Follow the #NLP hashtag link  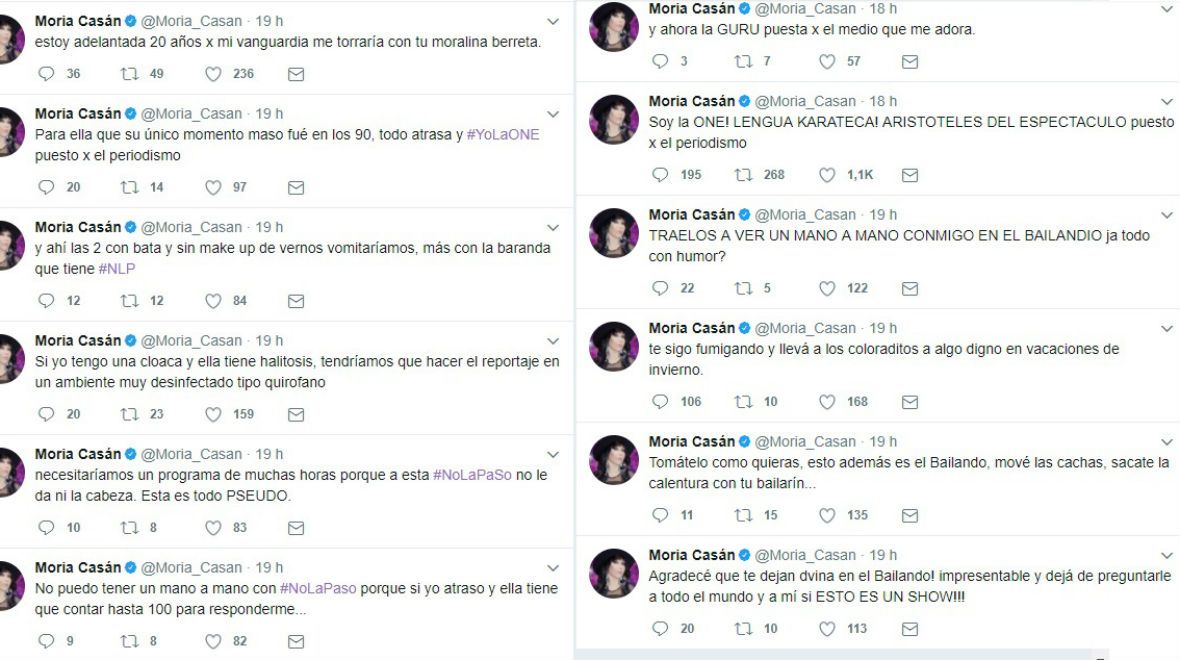coord(117,269)
